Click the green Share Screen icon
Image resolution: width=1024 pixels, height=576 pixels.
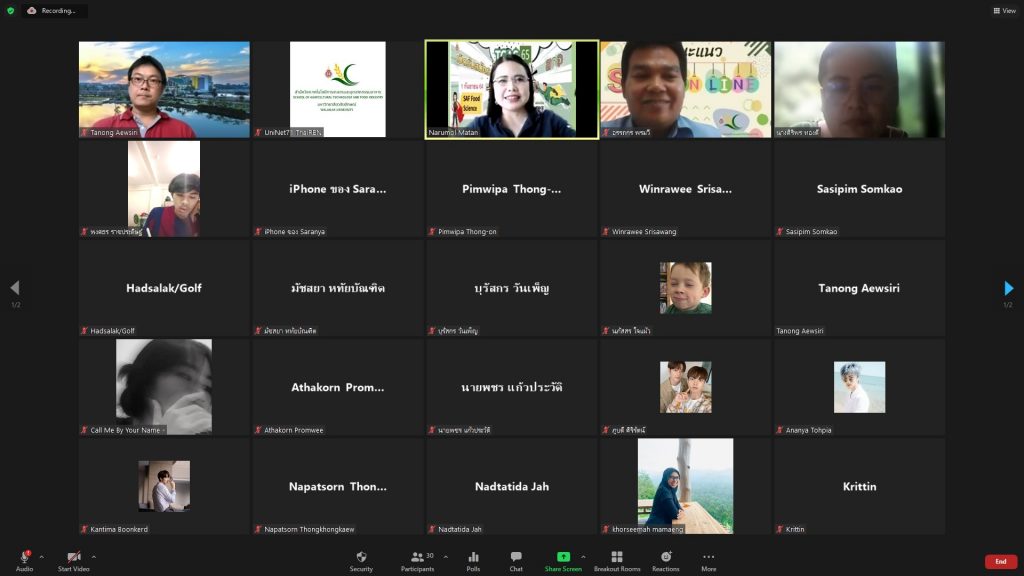[563, 557]
